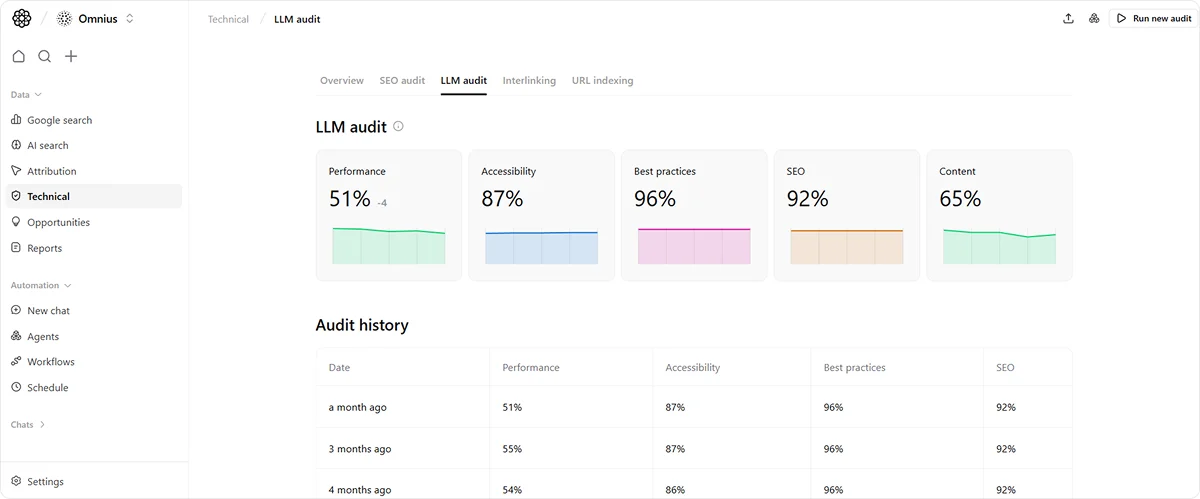Click the upload/share icon in top bar
The width and height of the screenshot is (1200, 499).
click(x=1068, y=18)
